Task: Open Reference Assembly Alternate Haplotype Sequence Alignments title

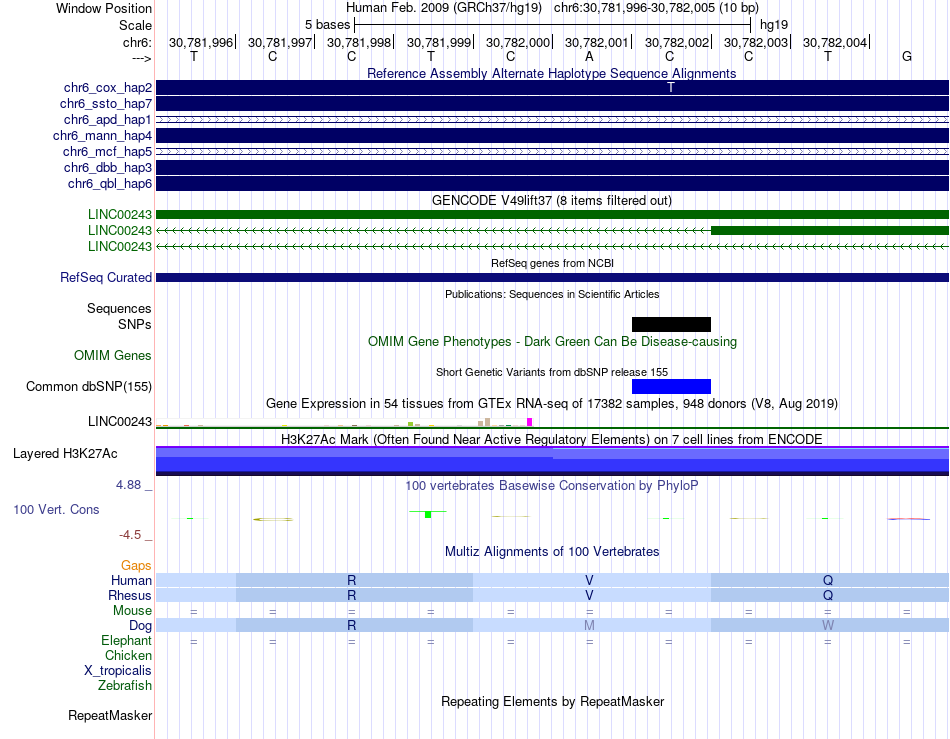Action: click(x=551, y=73)
